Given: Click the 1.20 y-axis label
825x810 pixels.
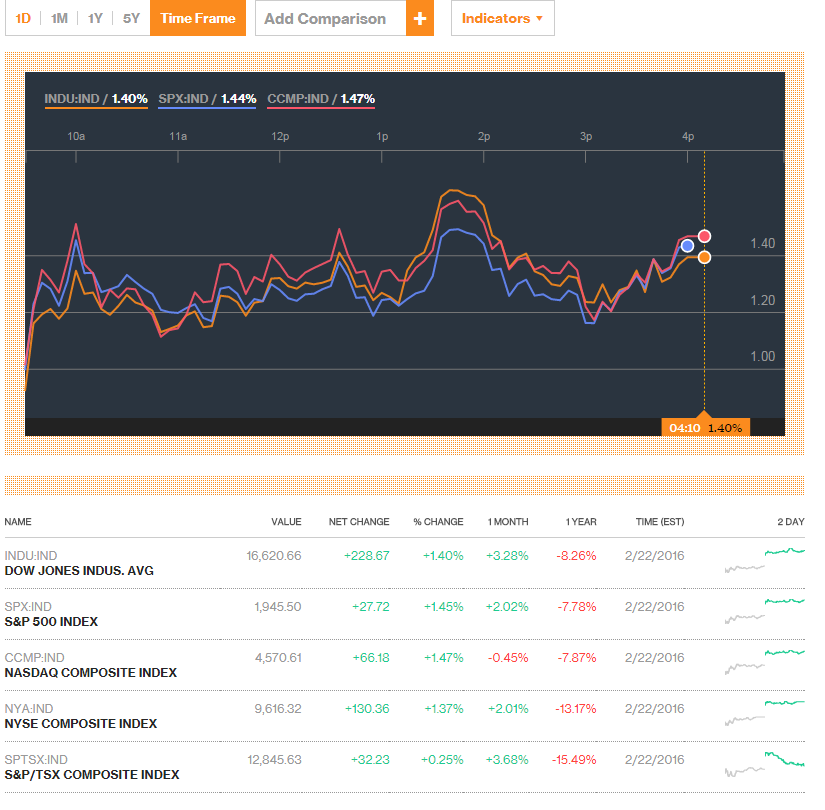Looking at the screenshot, I should pyautogui.click(x=762, y=301).
